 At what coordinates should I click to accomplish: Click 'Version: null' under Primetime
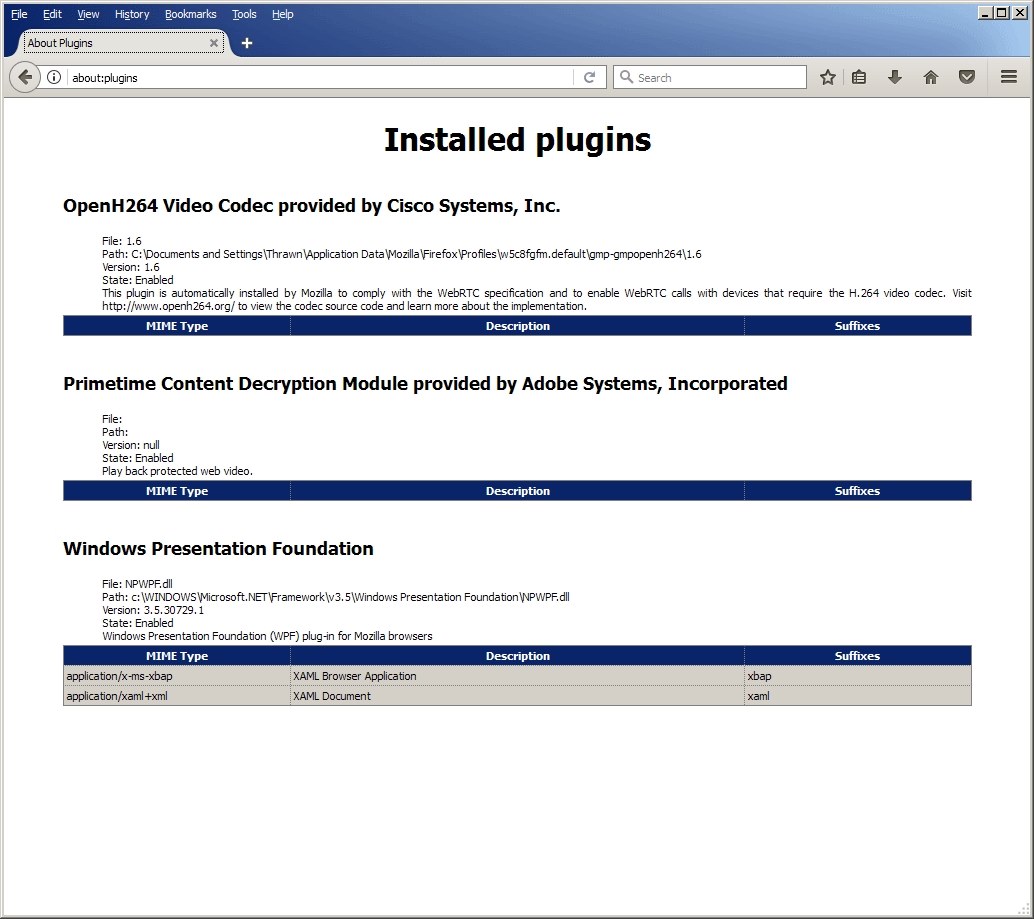[131, 445]
